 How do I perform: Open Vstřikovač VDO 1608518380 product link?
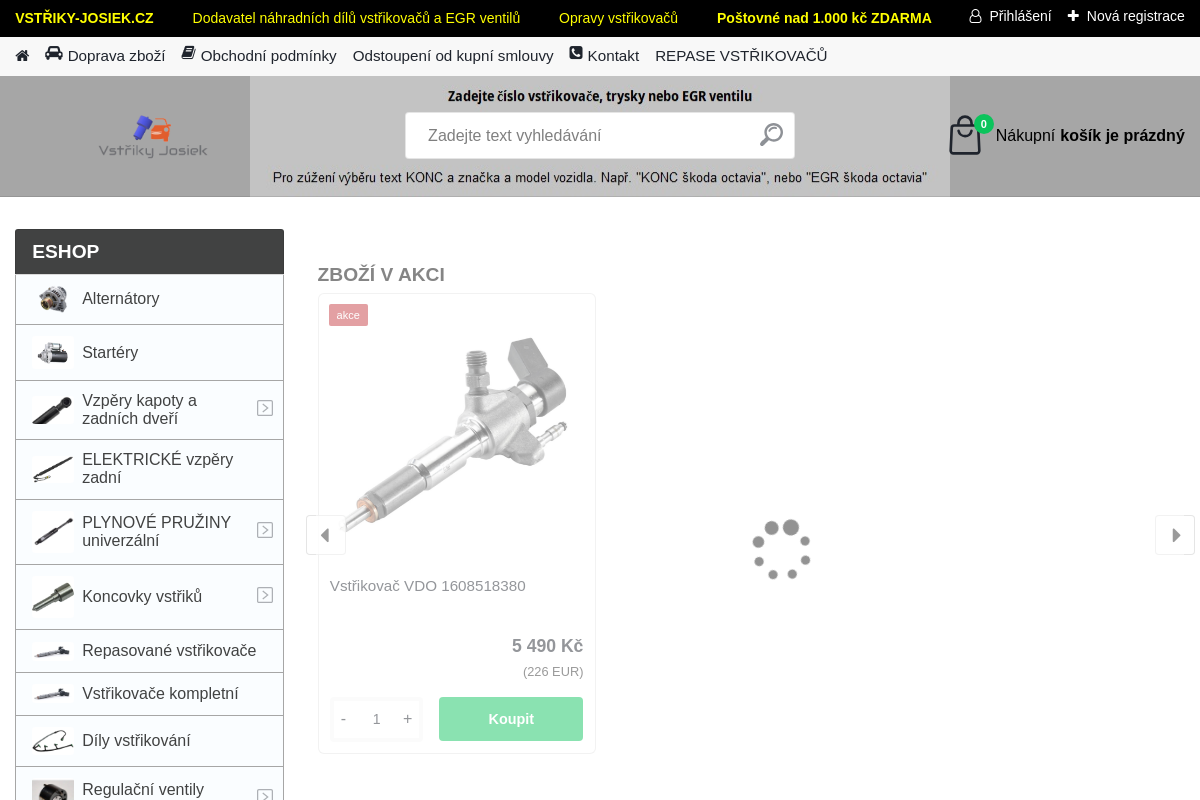pyautogui.click(x=428, y=586)
